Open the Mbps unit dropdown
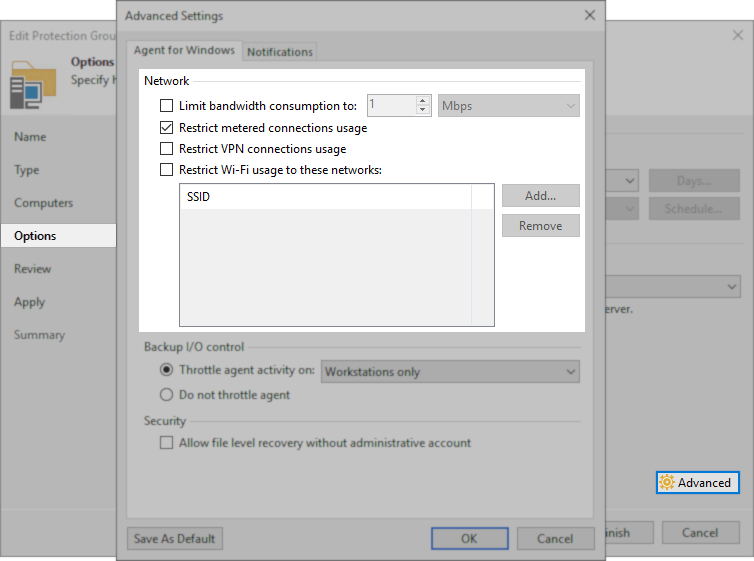 509,106
